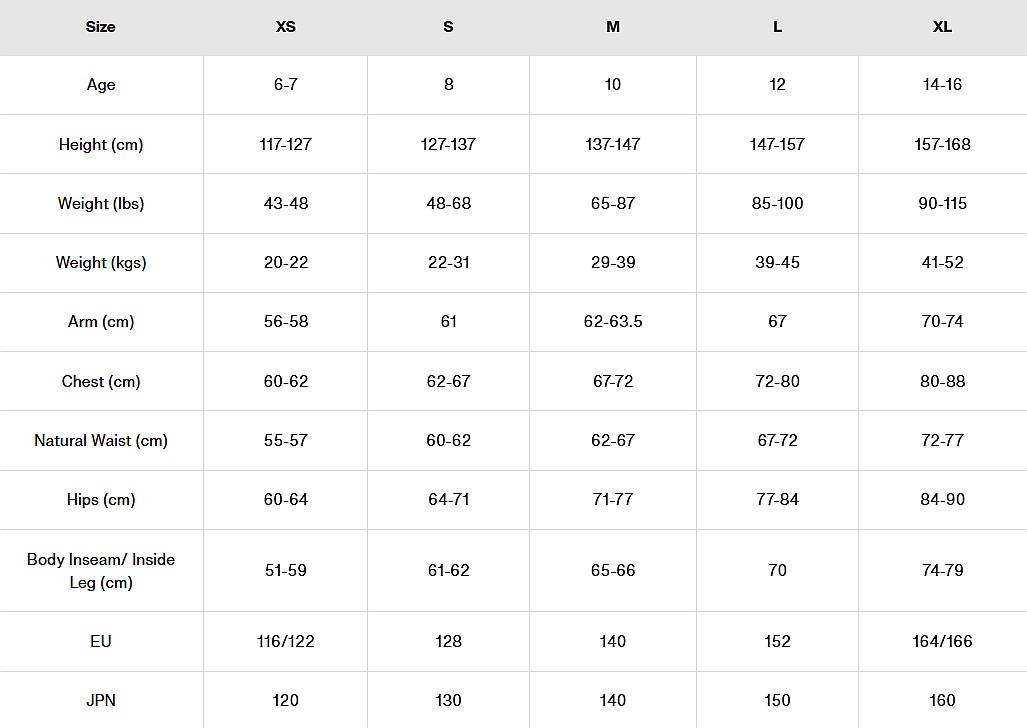Viewport: 1027px width, 728px height.
Task: Click the 51-59 inseam cell
Action: 286,570
